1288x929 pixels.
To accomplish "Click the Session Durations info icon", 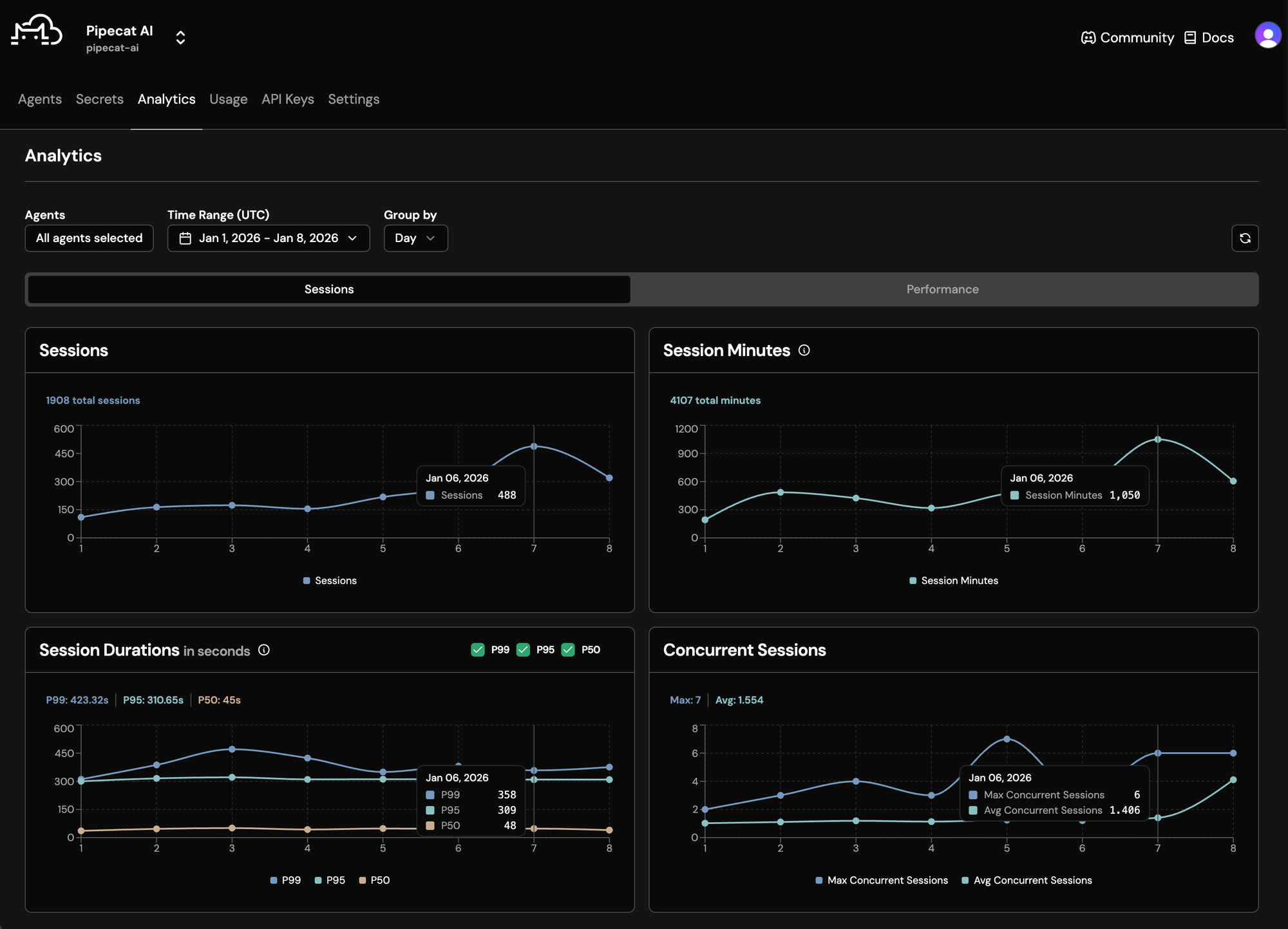I will pyautogui.click(x=264, y=650).
